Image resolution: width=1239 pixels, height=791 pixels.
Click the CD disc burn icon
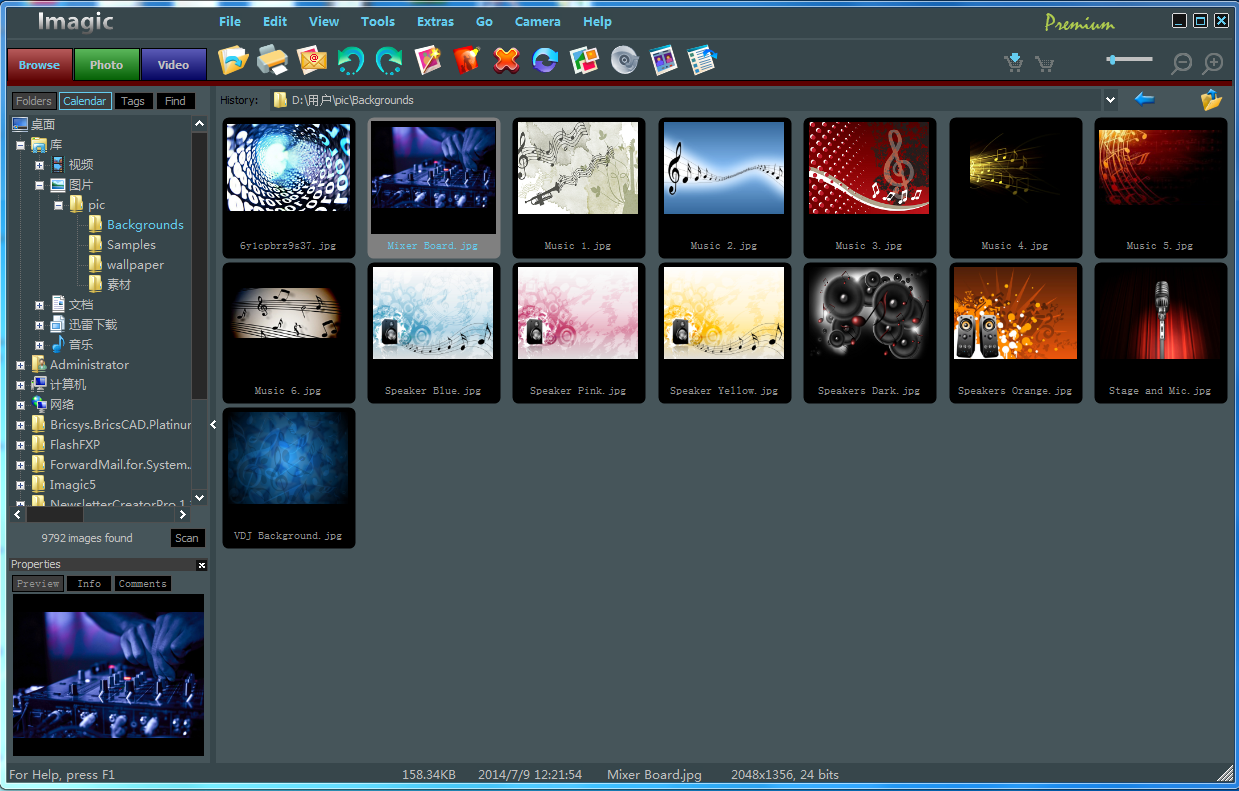624,61
